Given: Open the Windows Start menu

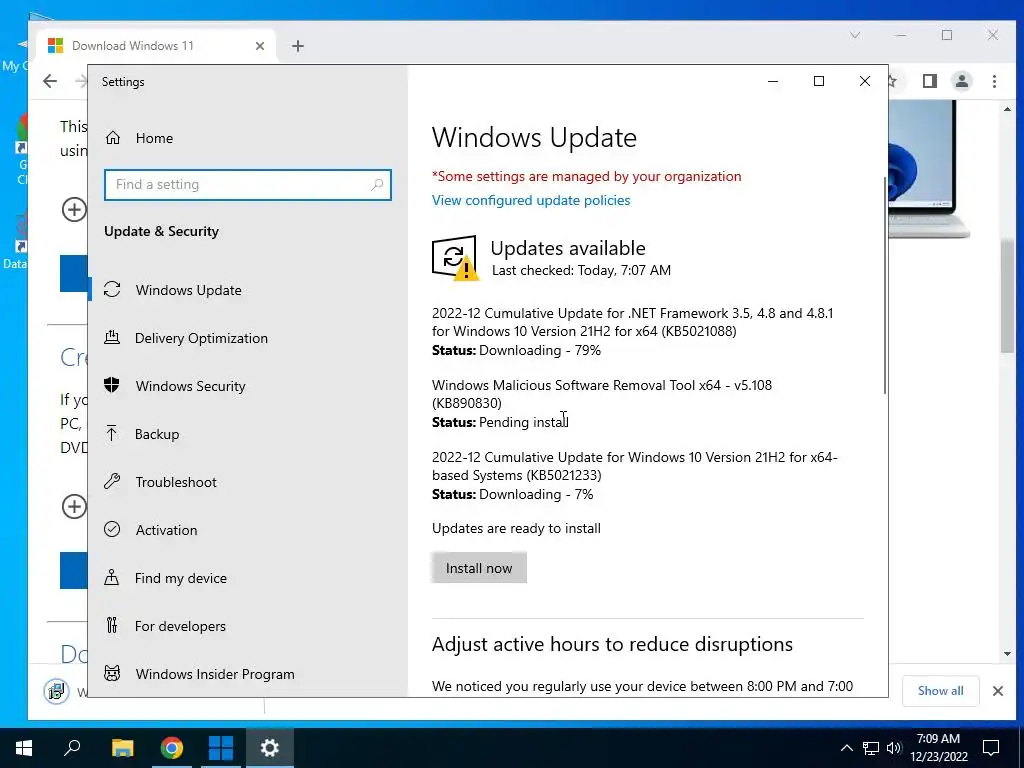Looking at the screenshot, I should coord(24,748).
